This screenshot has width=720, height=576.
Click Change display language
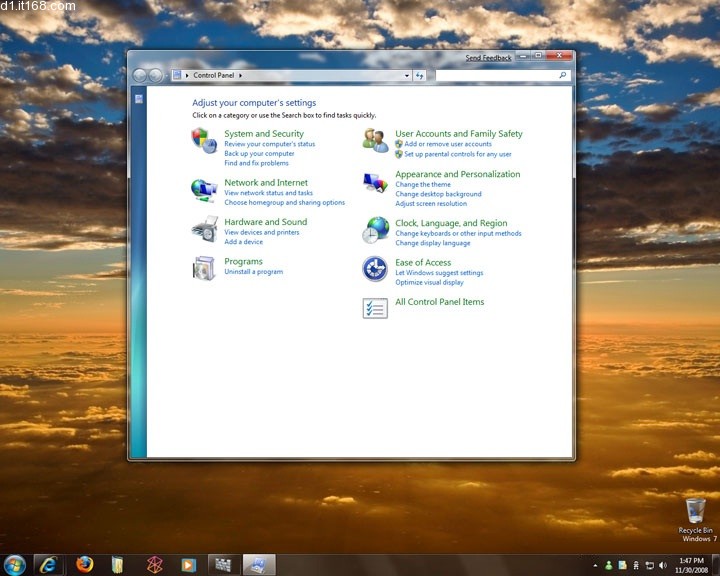[x=433, y=243]
